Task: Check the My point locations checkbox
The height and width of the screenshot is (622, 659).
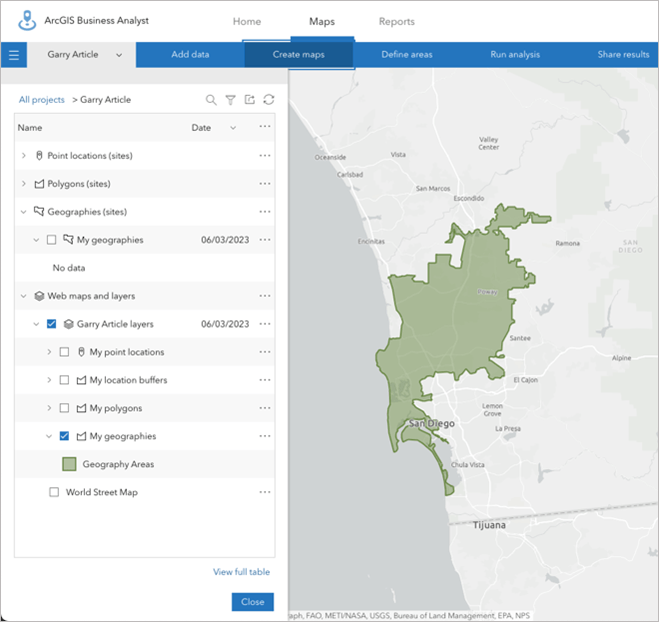Action: click(64, 352)
